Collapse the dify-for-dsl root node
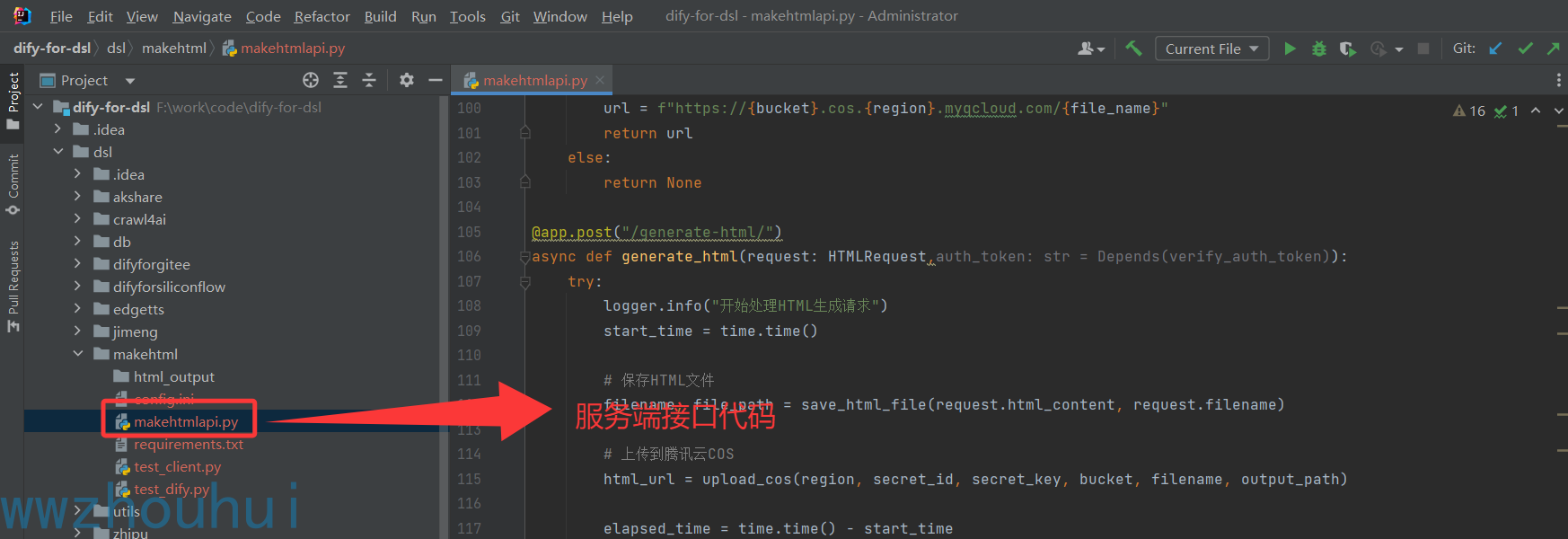The height and width of the screenshot is (539, 1568). tap(38, 107)
